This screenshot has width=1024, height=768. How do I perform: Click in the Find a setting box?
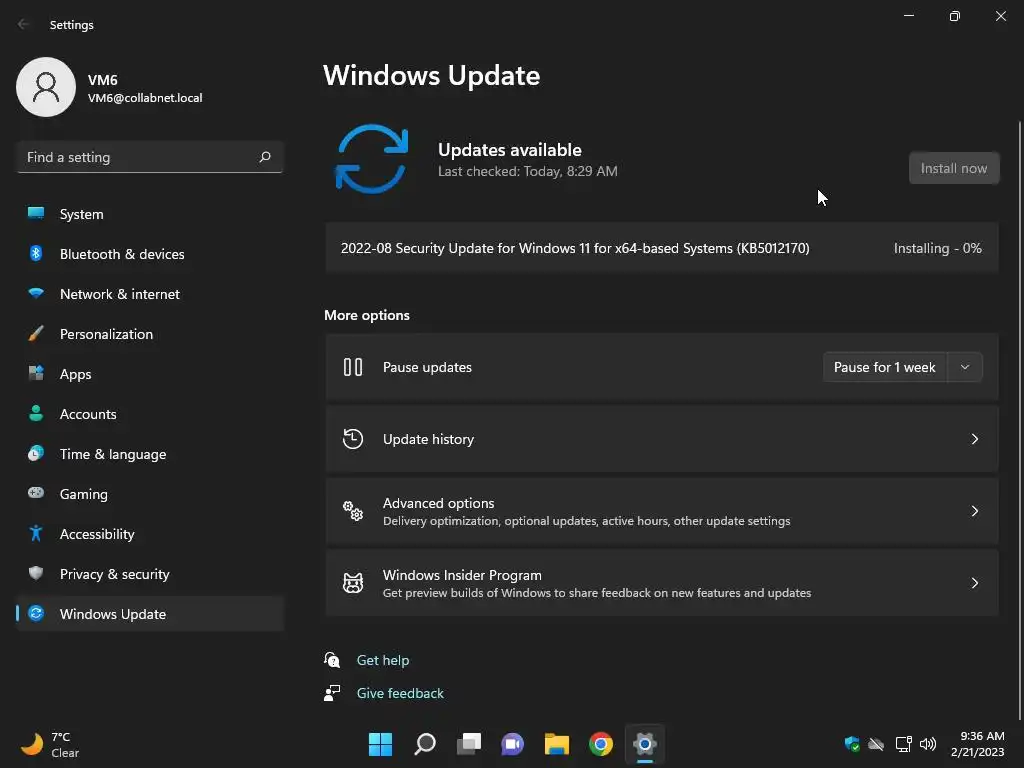(x=150, y=157)
